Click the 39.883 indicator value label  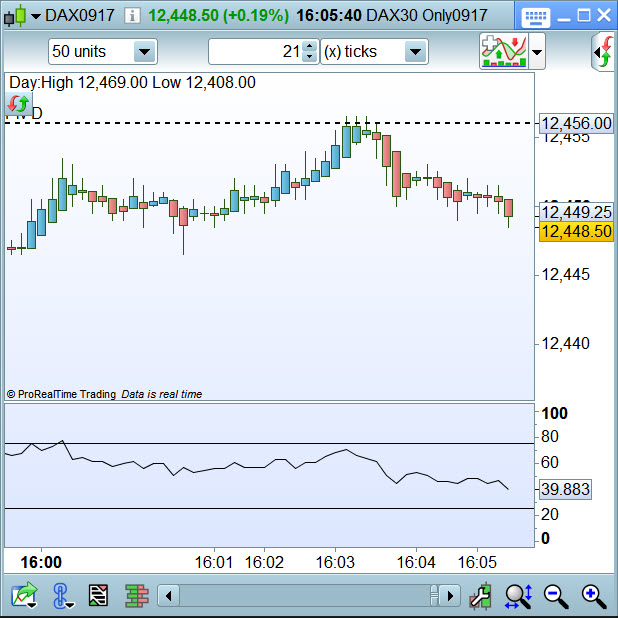[565, 489]
